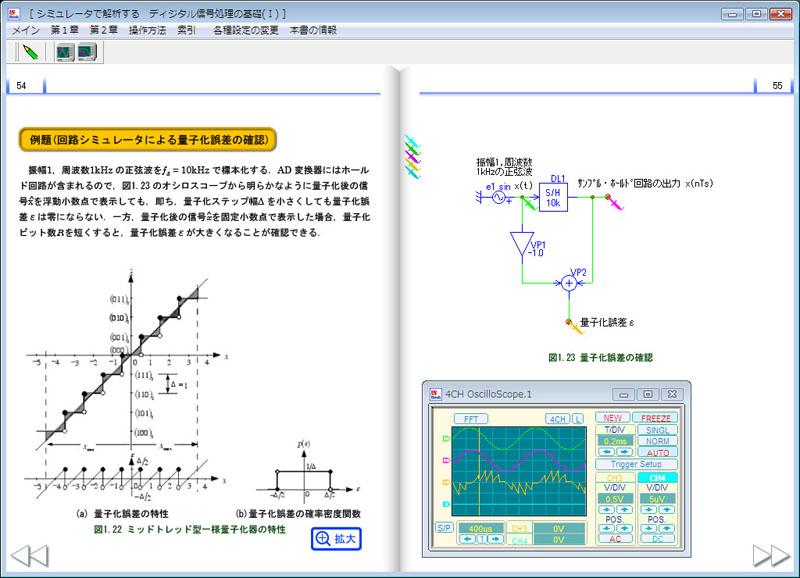Click the yellow CH3 level marker
This screenshot has width=800, height=578.
coord(446,482)
